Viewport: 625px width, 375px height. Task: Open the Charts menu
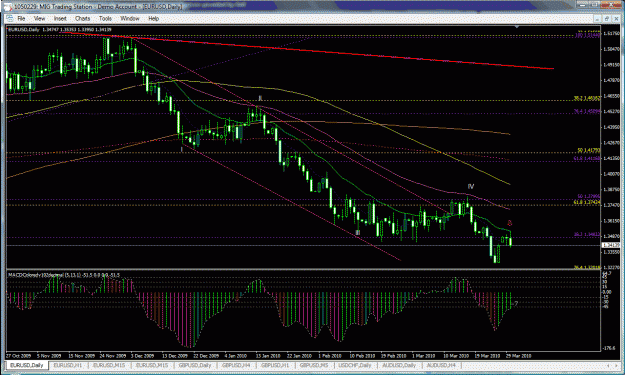[82, 18]
